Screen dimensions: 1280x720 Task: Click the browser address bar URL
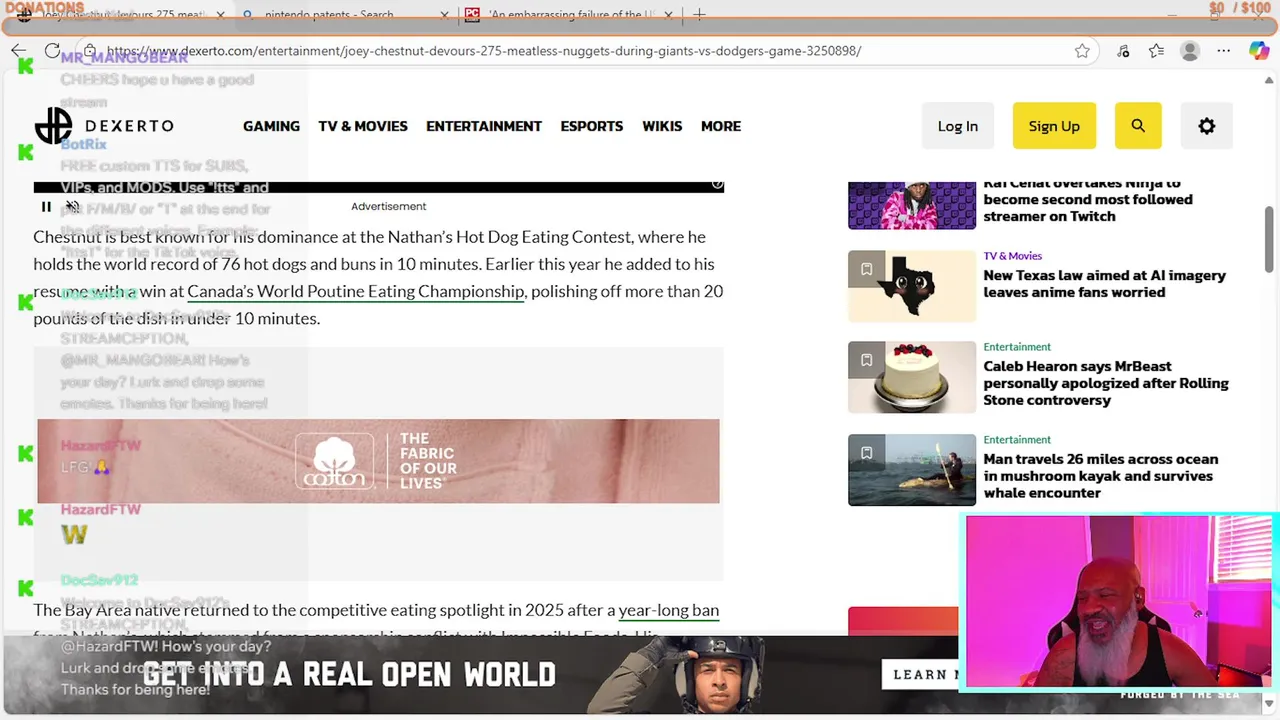(484, 51)
